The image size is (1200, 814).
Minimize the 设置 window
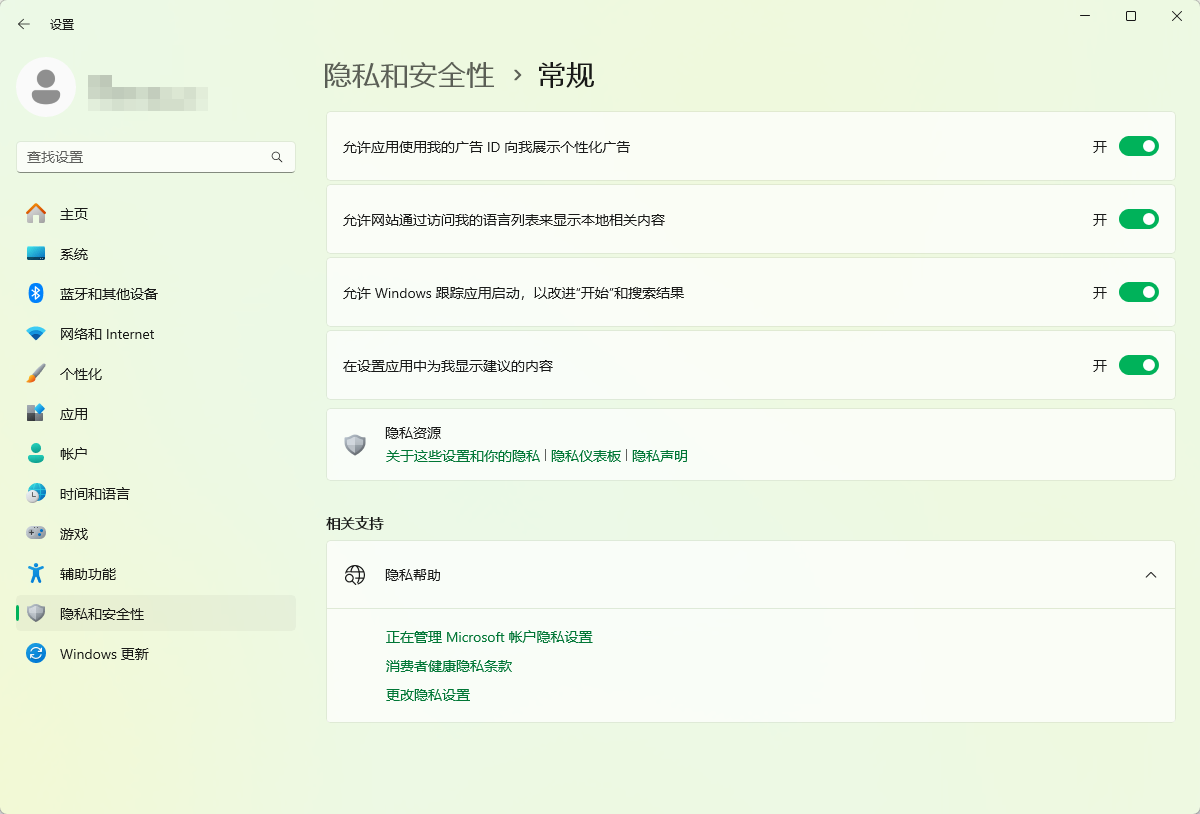[1085, 16]
